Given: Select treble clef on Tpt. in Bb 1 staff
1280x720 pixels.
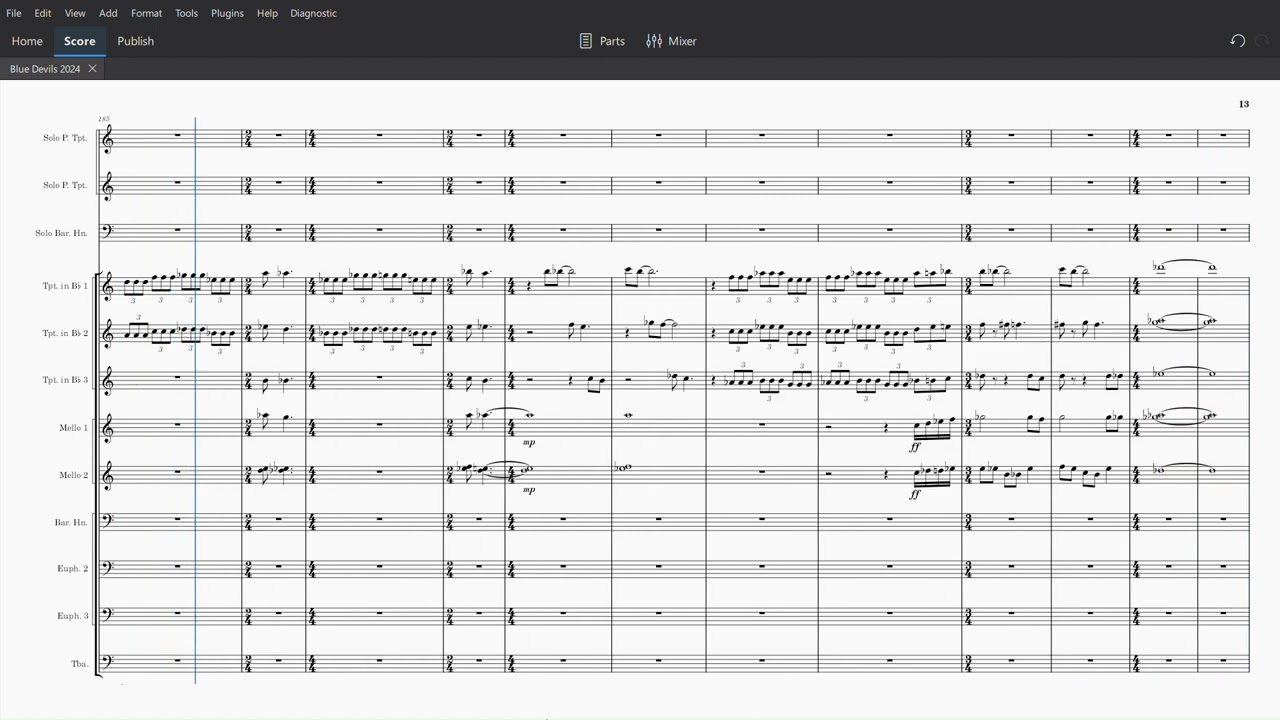Looking at the screenshot, I should click(108, 287).
